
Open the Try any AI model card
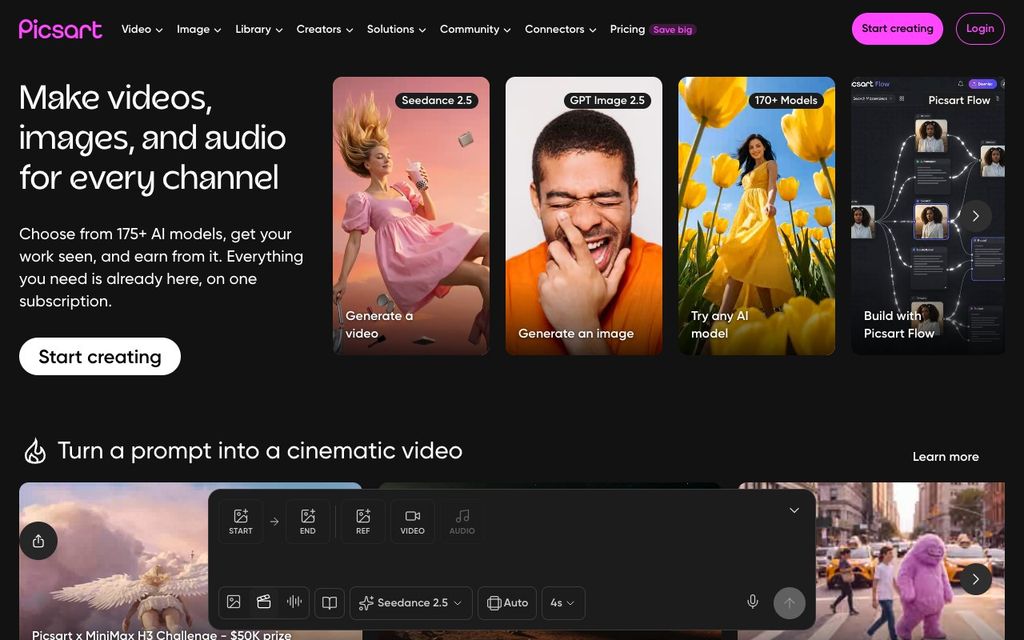coord(756,216)
